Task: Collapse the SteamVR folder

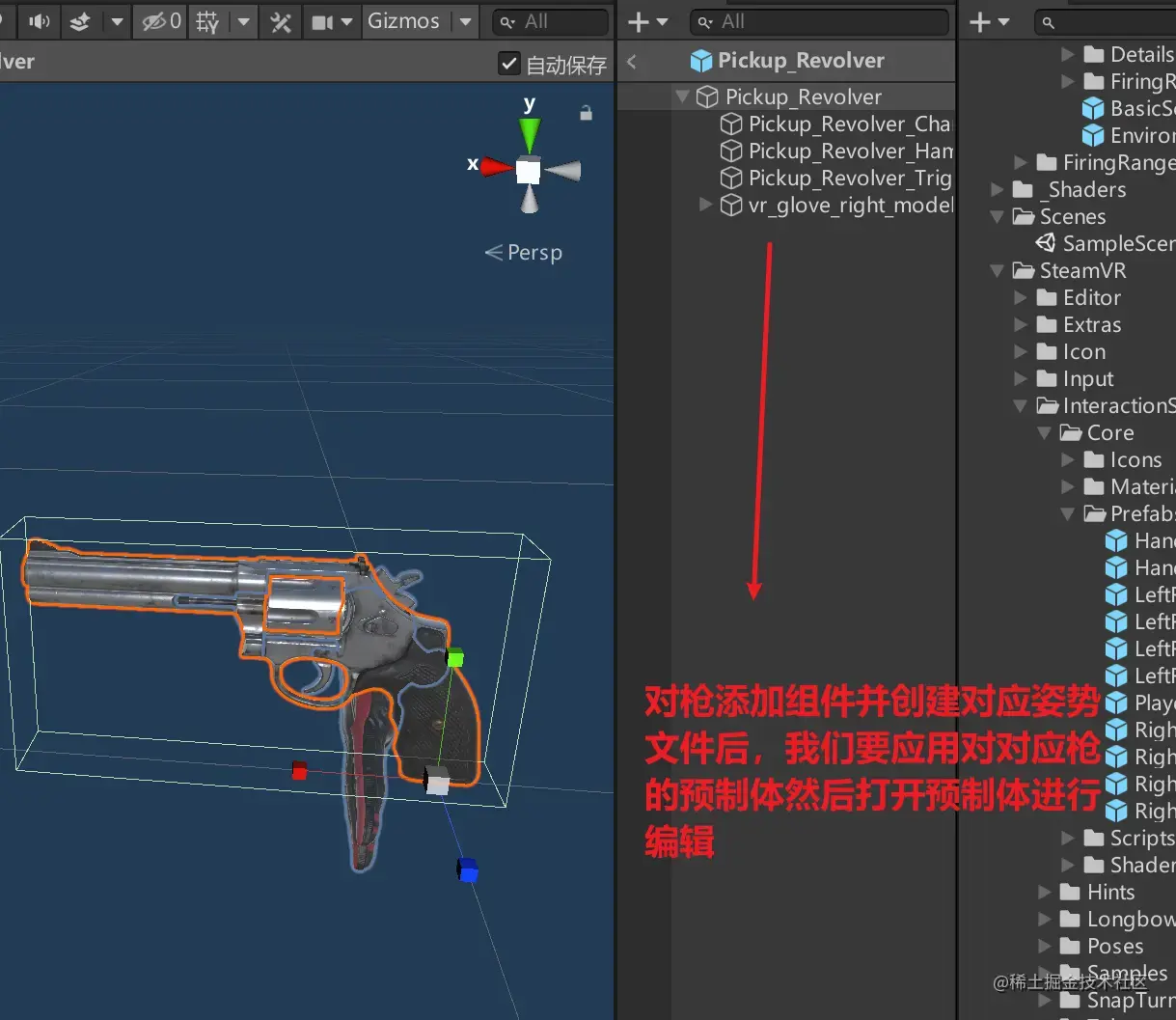Action: click(x=998, y=271)
